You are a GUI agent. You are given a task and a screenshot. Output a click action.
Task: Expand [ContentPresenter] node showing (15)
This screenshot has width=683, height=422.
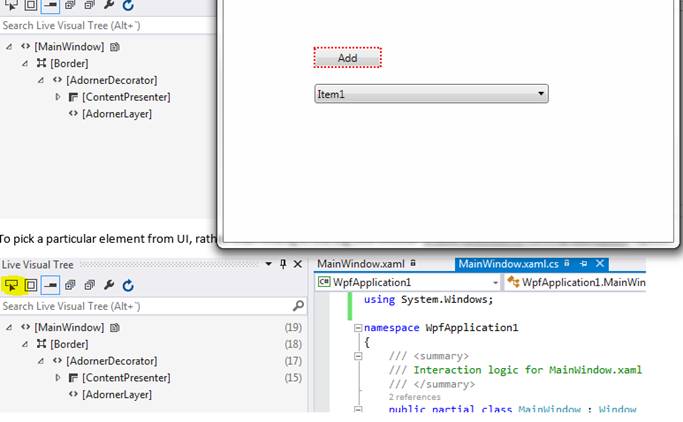click(x=57, y=378)
